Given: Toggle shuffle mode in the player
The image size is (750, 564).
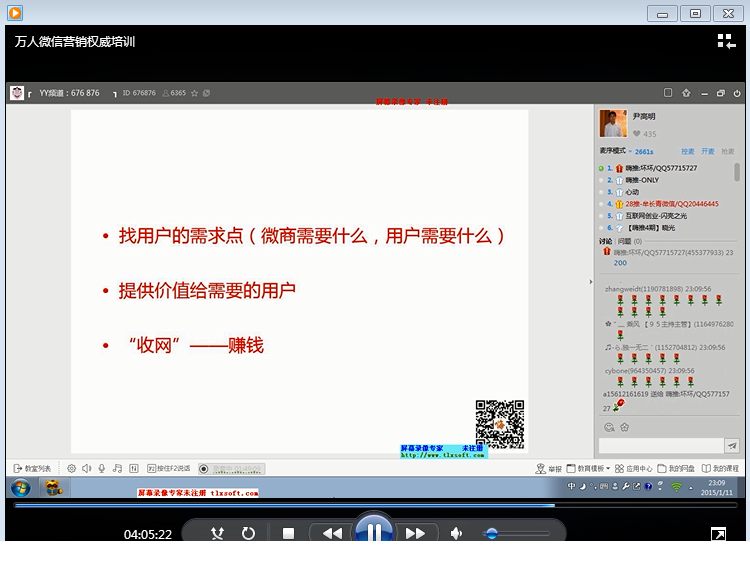Looking at the screenshot, I should pyautogui.click(x=218, y=533).
